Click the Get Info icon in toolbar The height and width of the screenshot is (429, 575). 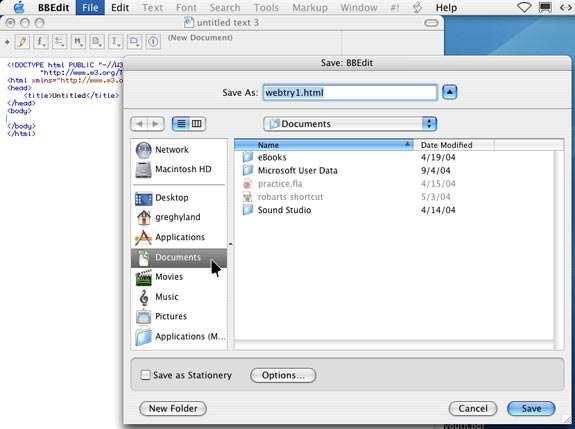[x=153, y=42]
